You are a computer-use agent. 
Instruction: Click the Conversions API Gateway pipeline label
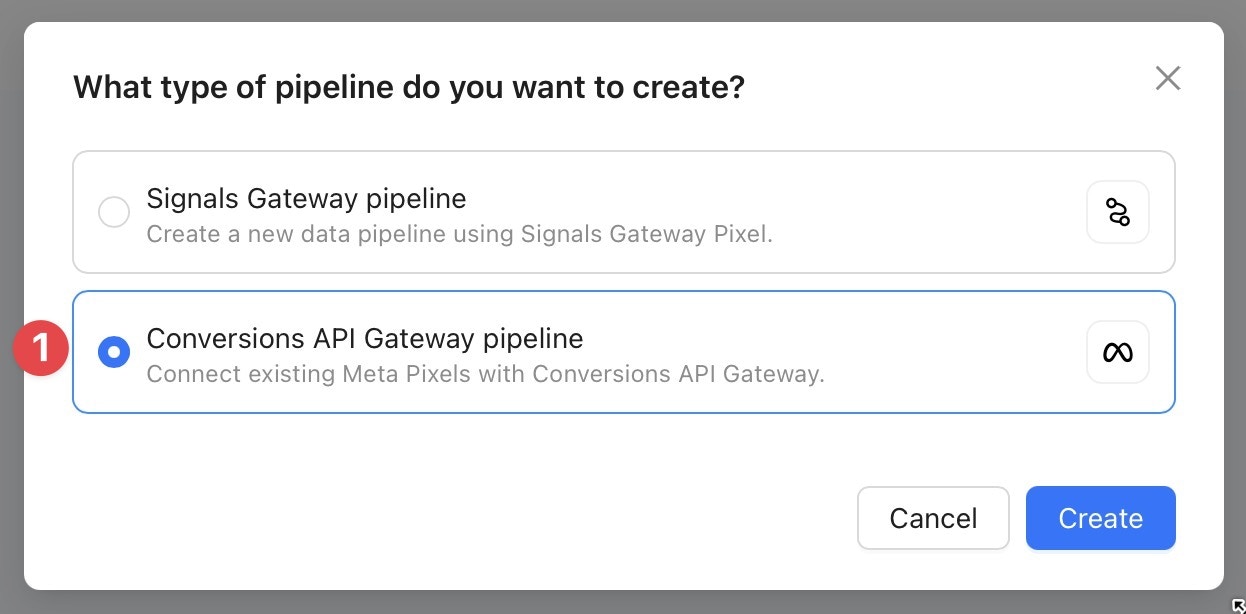(x=365, y=338)
